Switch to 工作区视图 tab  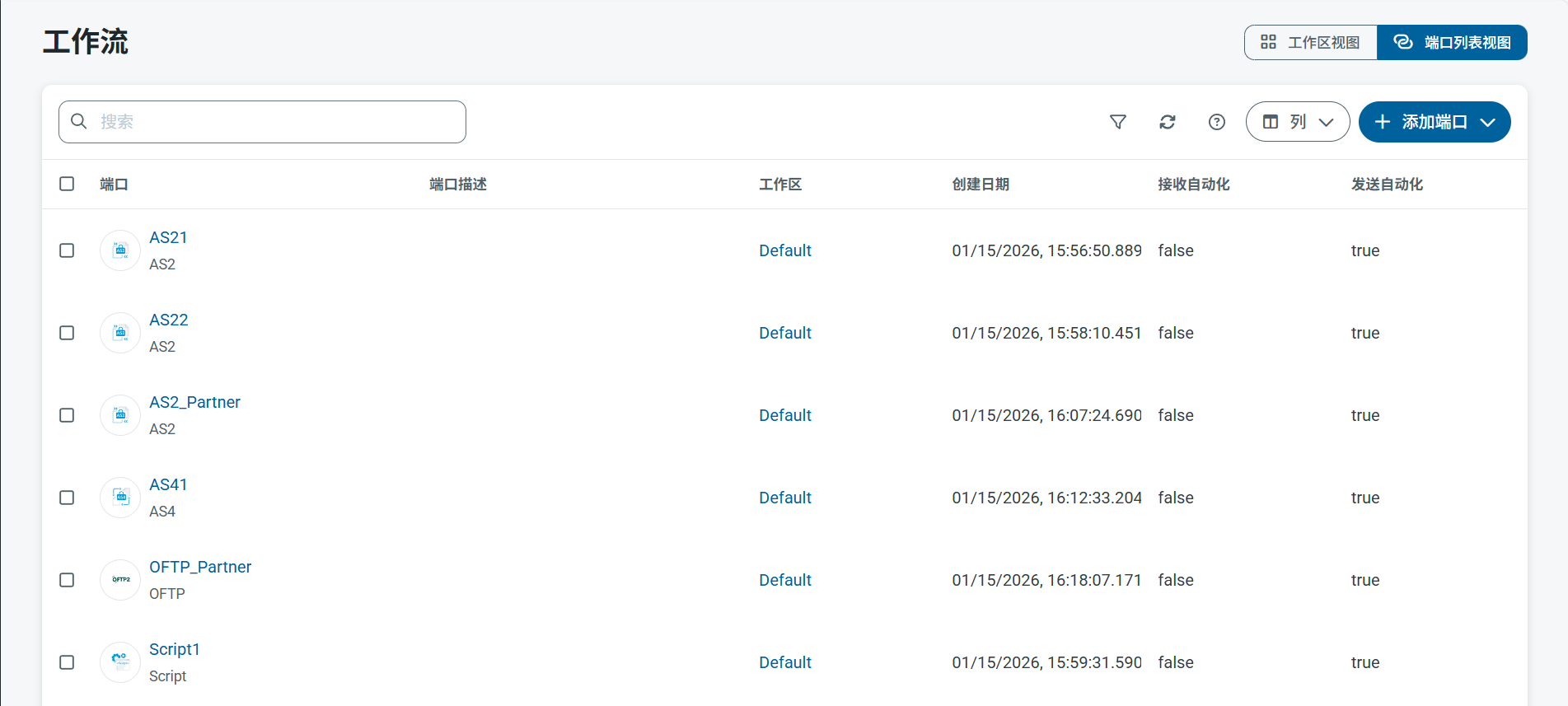click(1310, 43)
